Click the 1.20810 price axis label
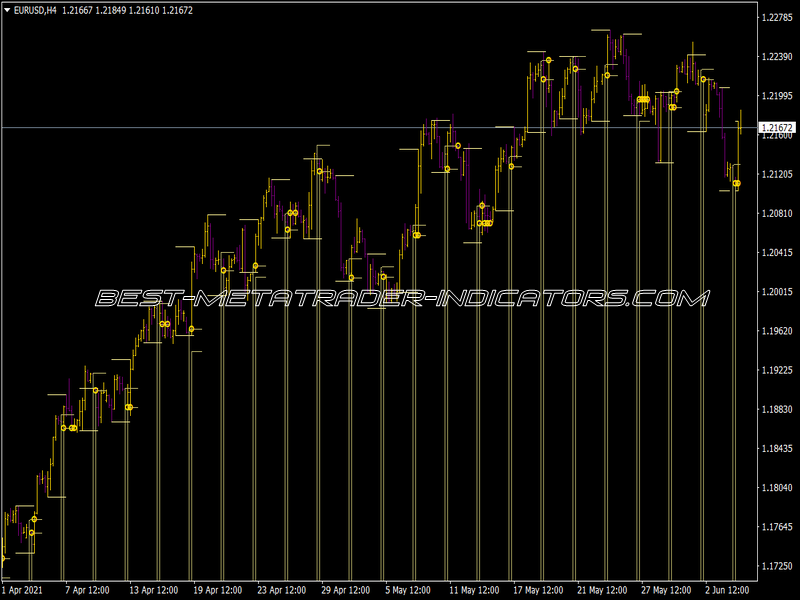The width and height of the screenshot is (800, 600). (777, 213)
